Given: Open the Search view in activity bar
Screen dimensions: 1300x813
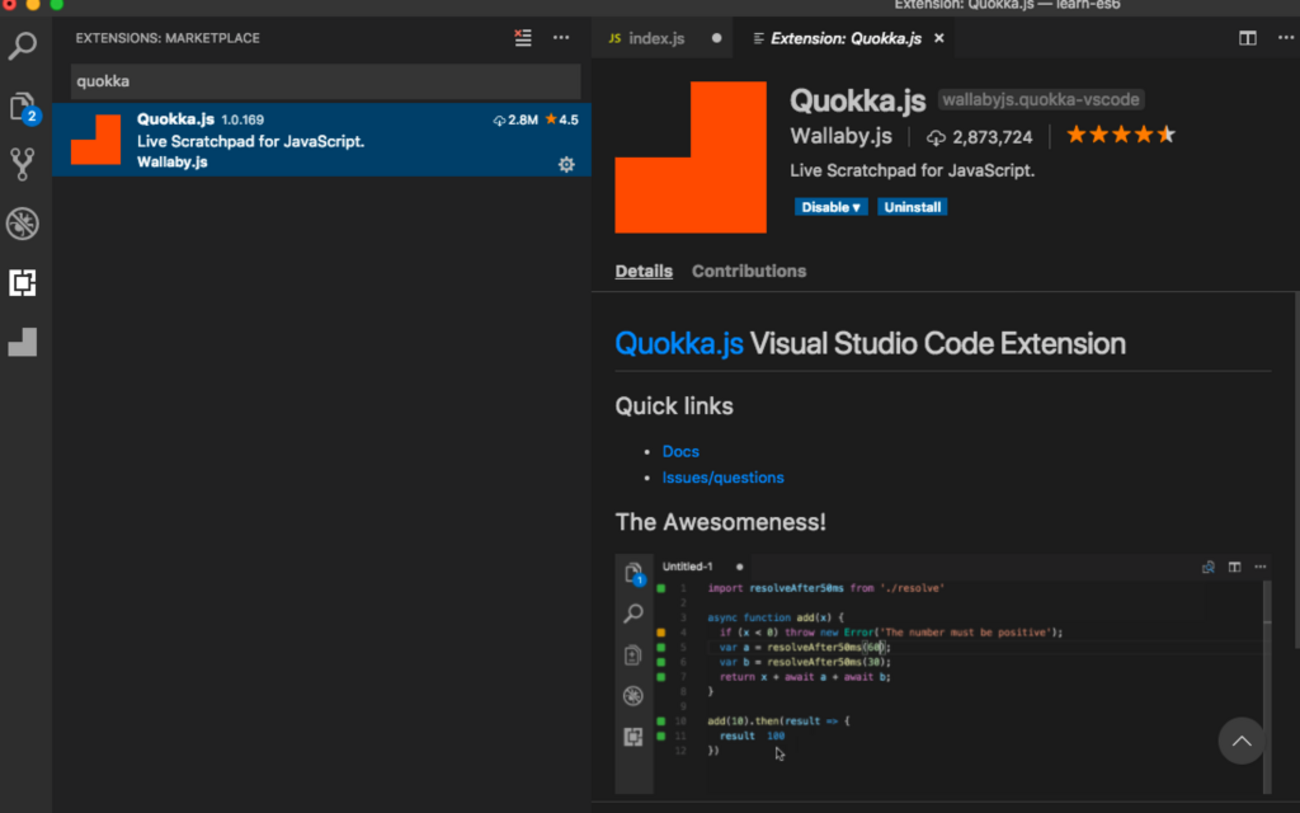Looking at the screenshot, I should 22,46.
